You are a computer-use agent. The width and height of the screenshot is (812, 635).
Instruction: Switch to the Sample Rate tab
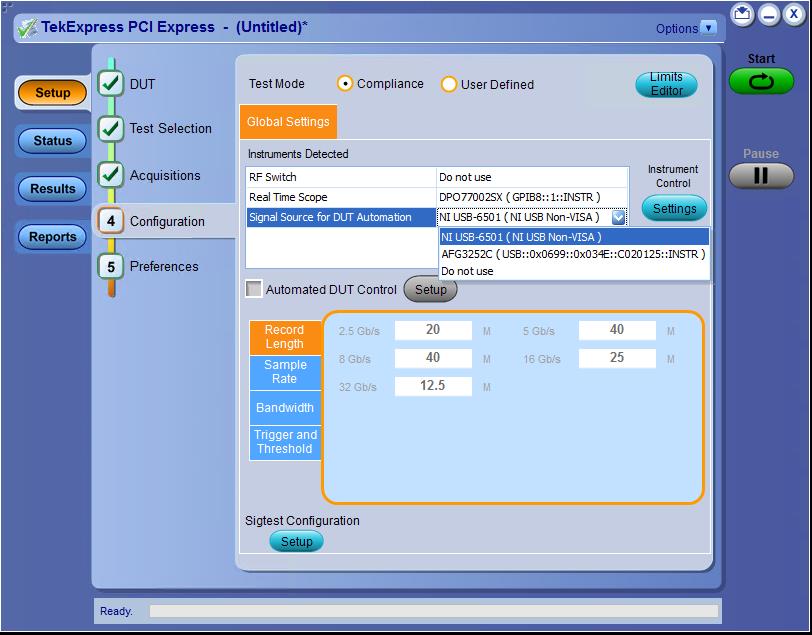coord(285,372)
